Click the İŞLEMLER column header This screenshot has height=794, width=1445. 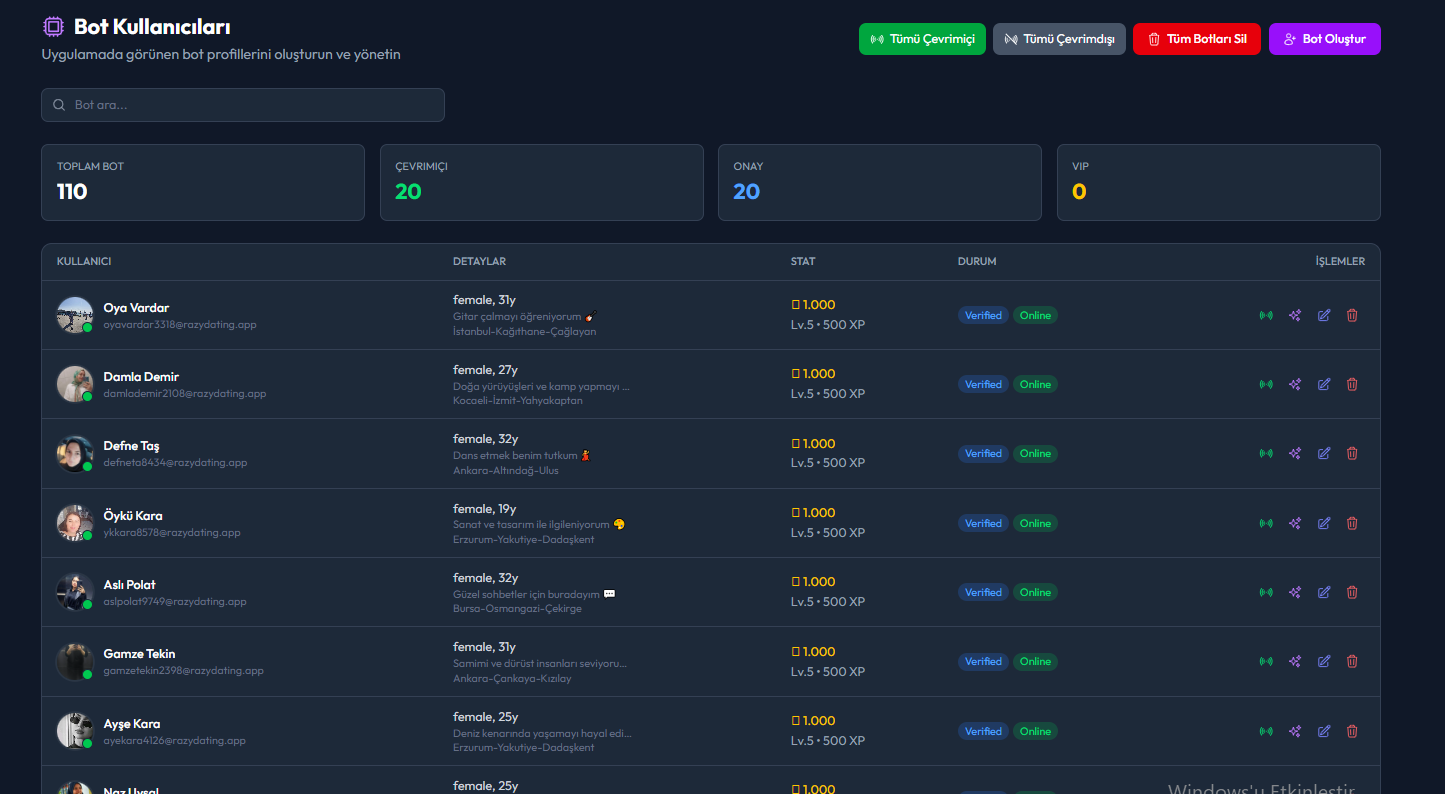pyautogui.click(x=1340, y=262)
